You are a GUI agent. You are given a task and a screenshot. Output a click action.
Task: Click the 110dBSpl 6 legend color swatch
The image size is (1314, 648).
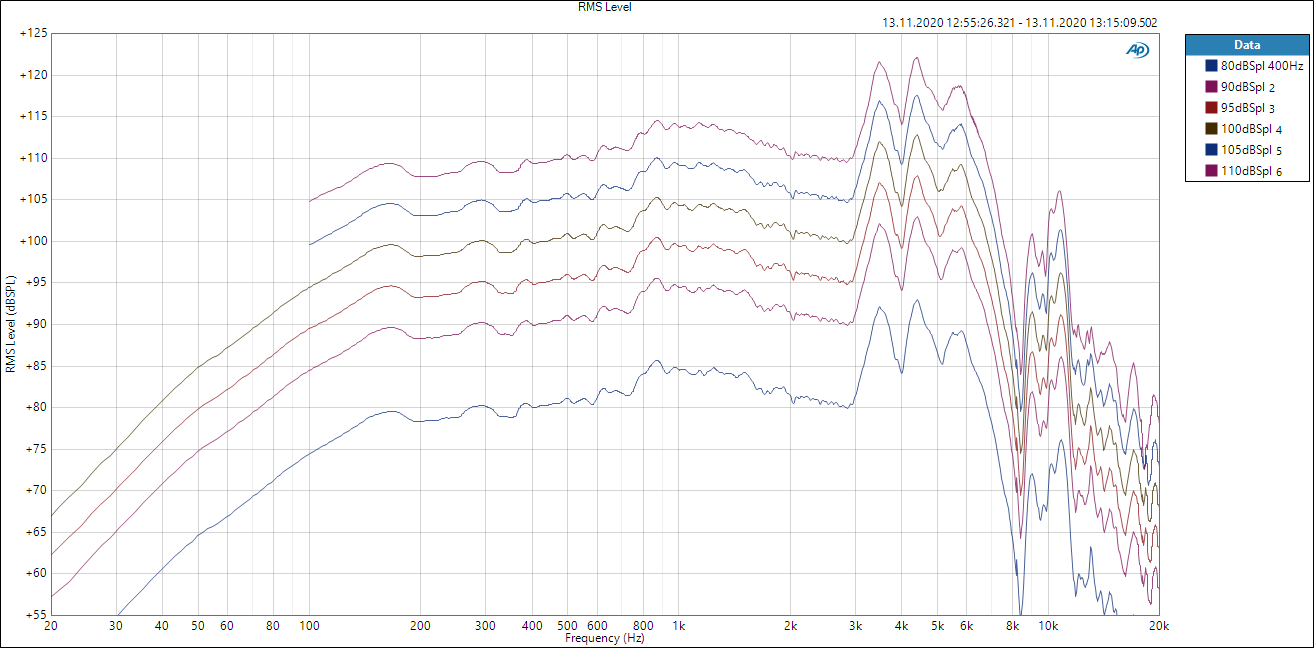(x=1213, y=171)
